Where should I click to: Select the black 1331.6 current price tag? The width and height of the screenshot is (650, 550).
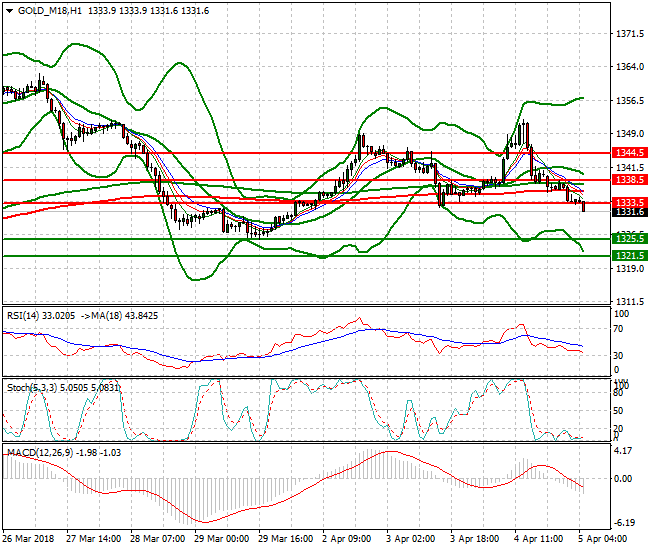(x=629, y=212)
